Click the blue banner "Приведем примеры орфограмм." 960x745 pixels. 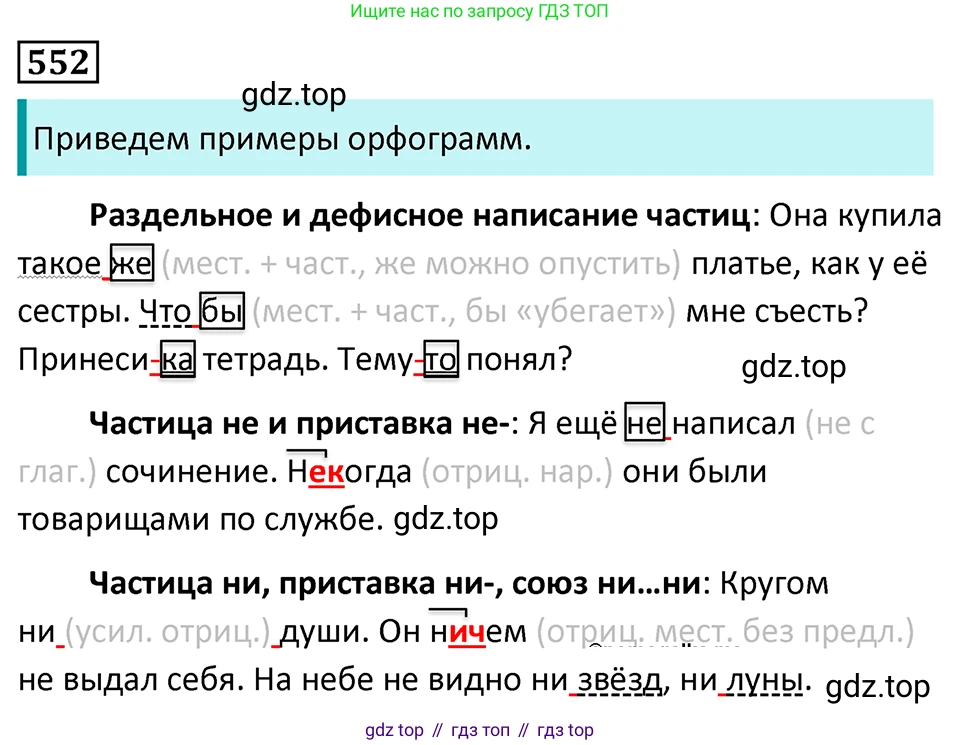coord(280,138)
